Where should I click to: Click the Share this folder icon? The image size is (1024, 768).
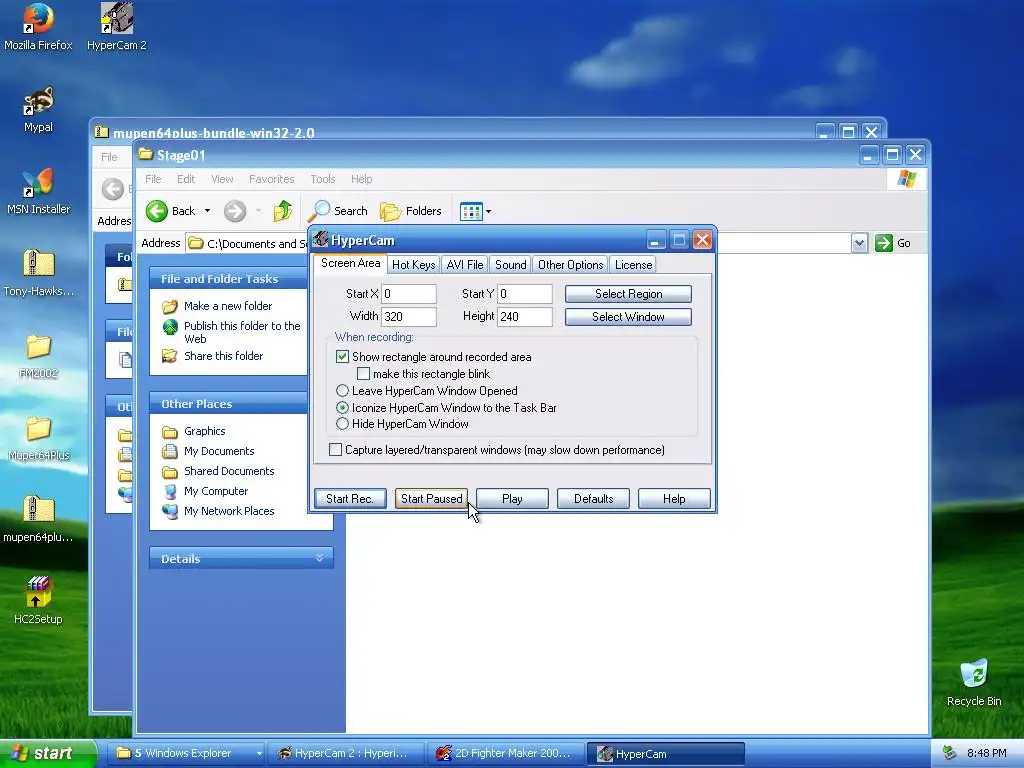point(170,356)
